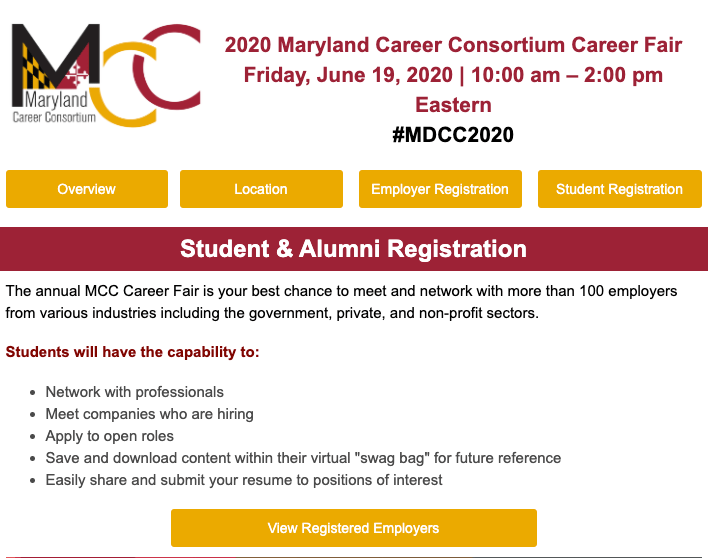Click the 2020 Maryland Career Consortium Career Fair title
The image size is (708, 558).
453,45
